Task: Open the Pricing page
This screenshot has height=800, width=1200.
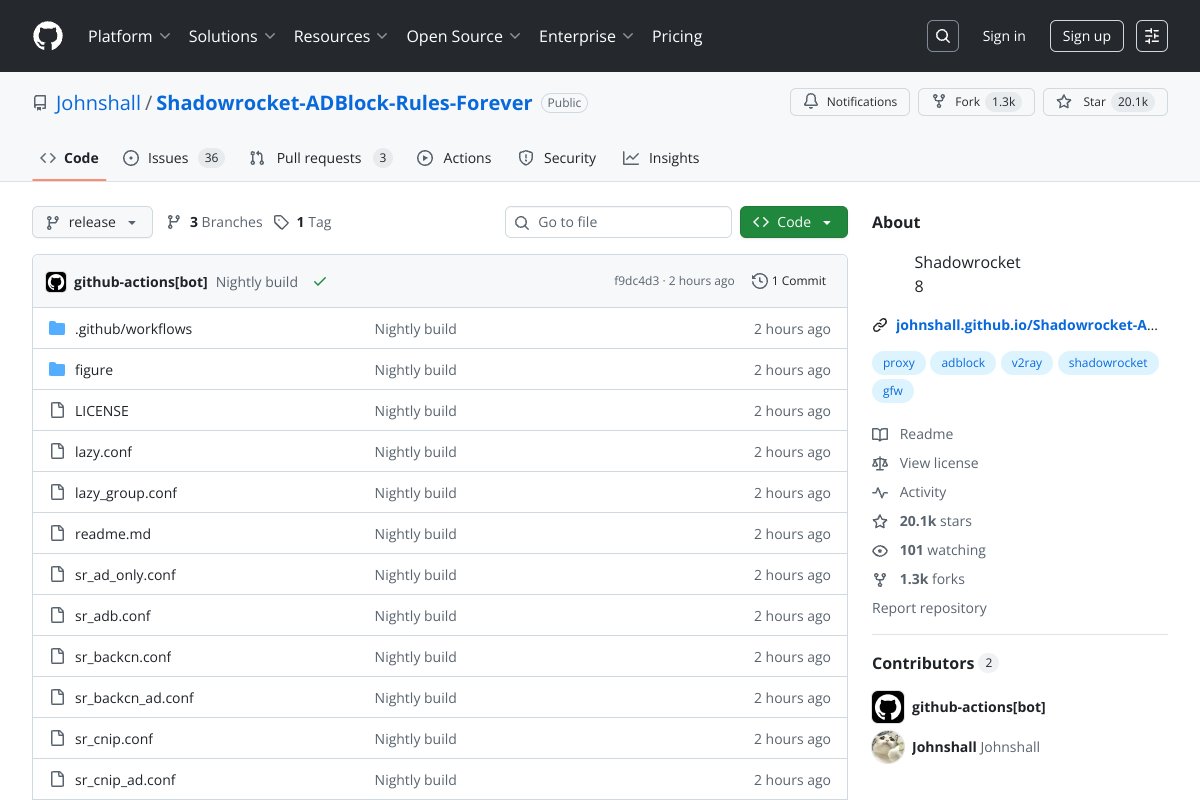Action: pyautogui.click(x=677, y=36)
